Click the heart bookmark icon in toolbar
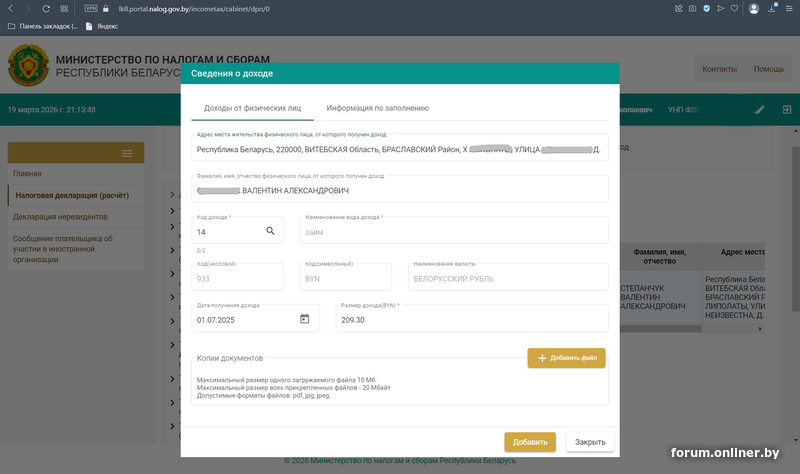 734,8
